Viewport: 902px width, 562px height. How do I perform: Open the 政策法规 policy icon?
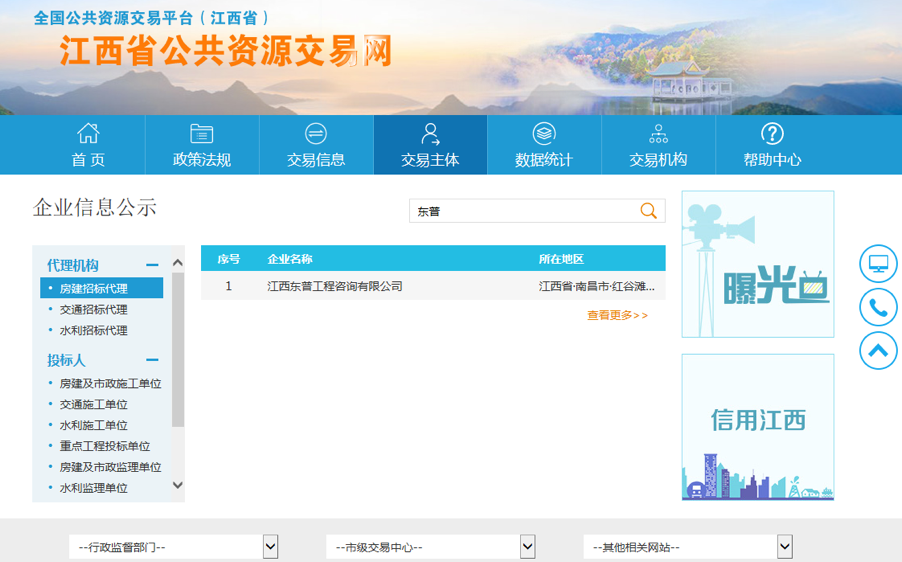click(x=202, y=134)
